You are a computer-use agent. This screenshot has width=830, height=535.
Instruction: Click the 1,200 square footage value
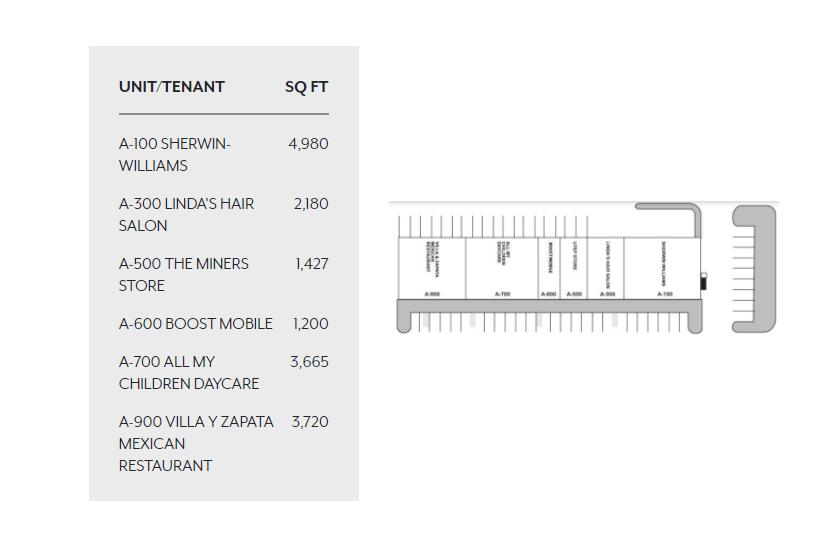(x=311, y=324)
